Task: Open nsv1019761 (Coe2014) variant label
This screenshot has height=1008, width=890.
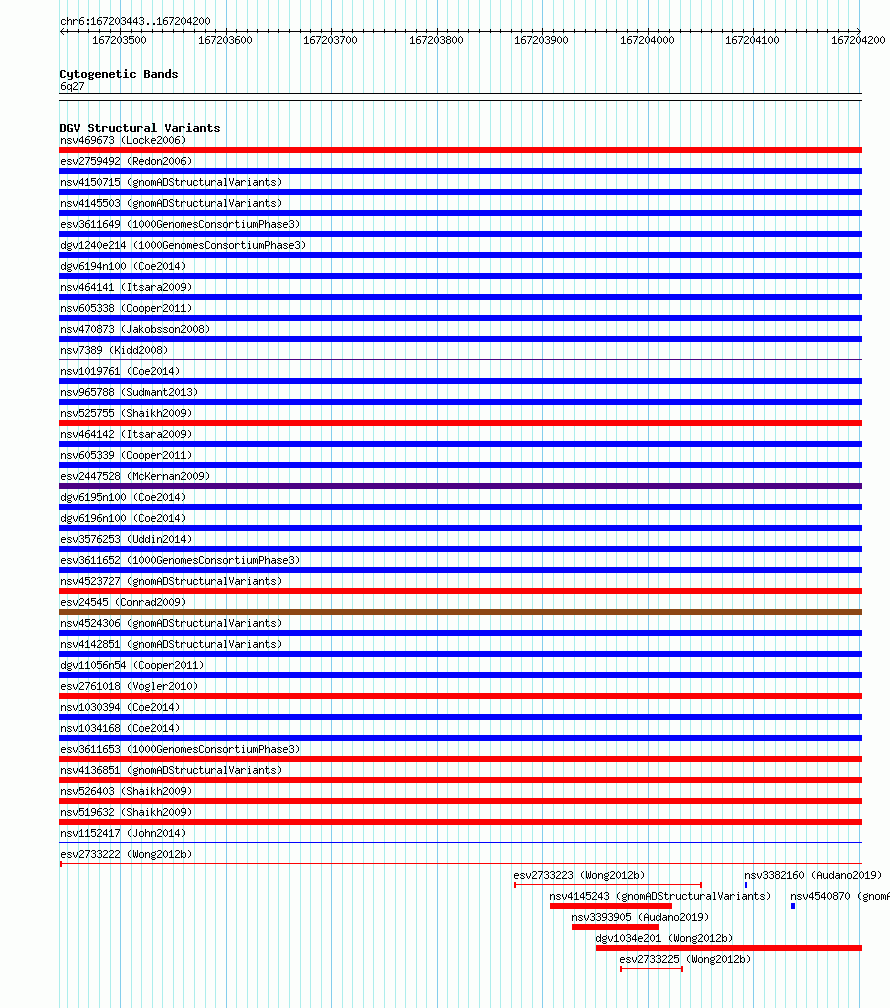Action: [120, 372]
